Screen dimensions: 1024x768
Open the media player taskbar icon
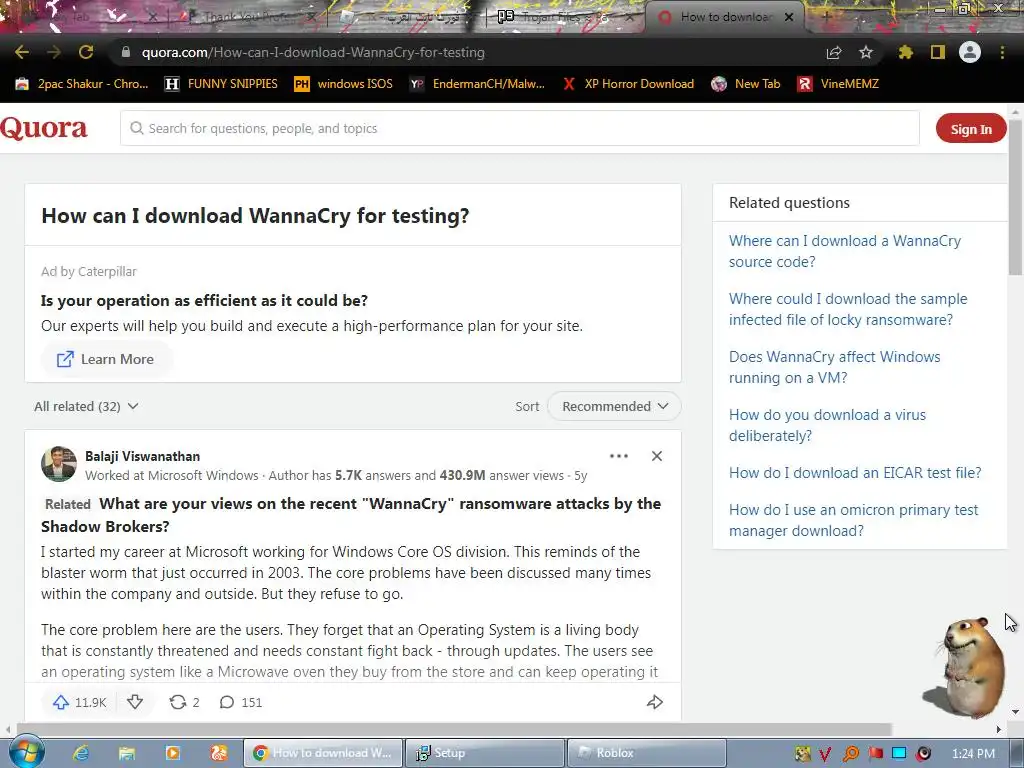tap(172, 753)
